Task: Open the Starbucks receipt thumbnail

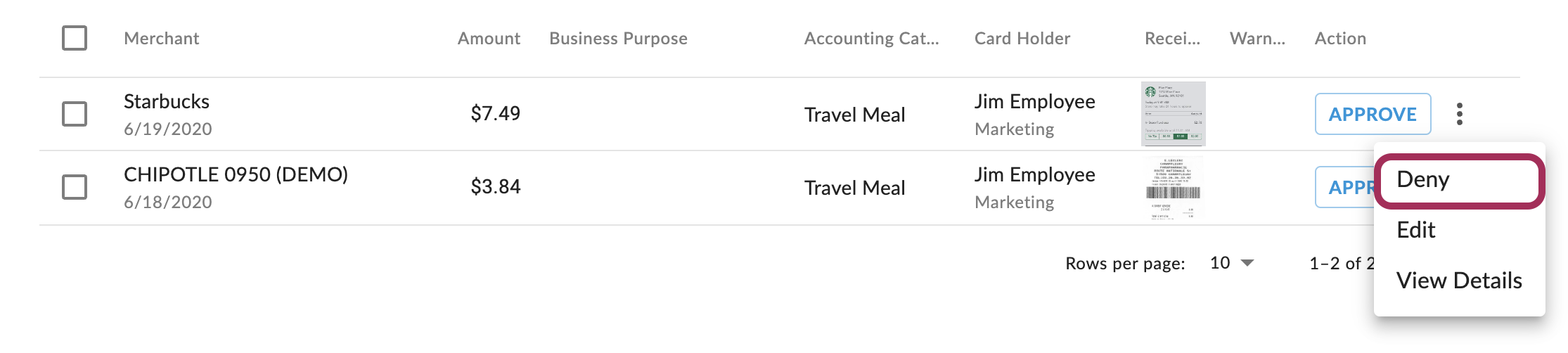Action: point(1173,114)
